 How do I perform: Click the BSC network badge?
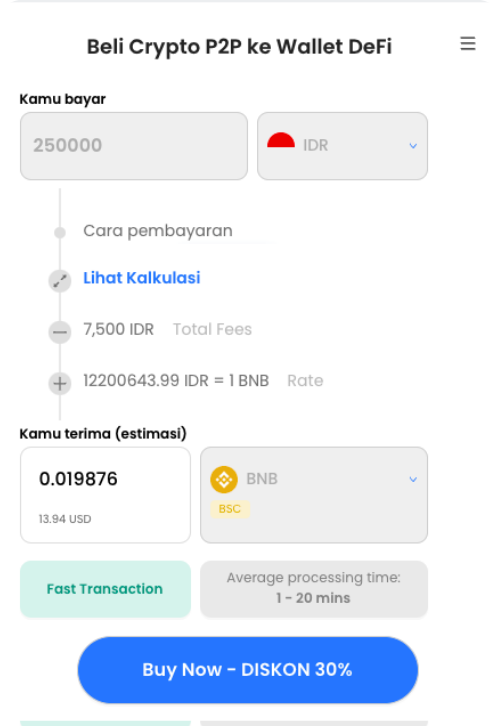coord(230,509)
